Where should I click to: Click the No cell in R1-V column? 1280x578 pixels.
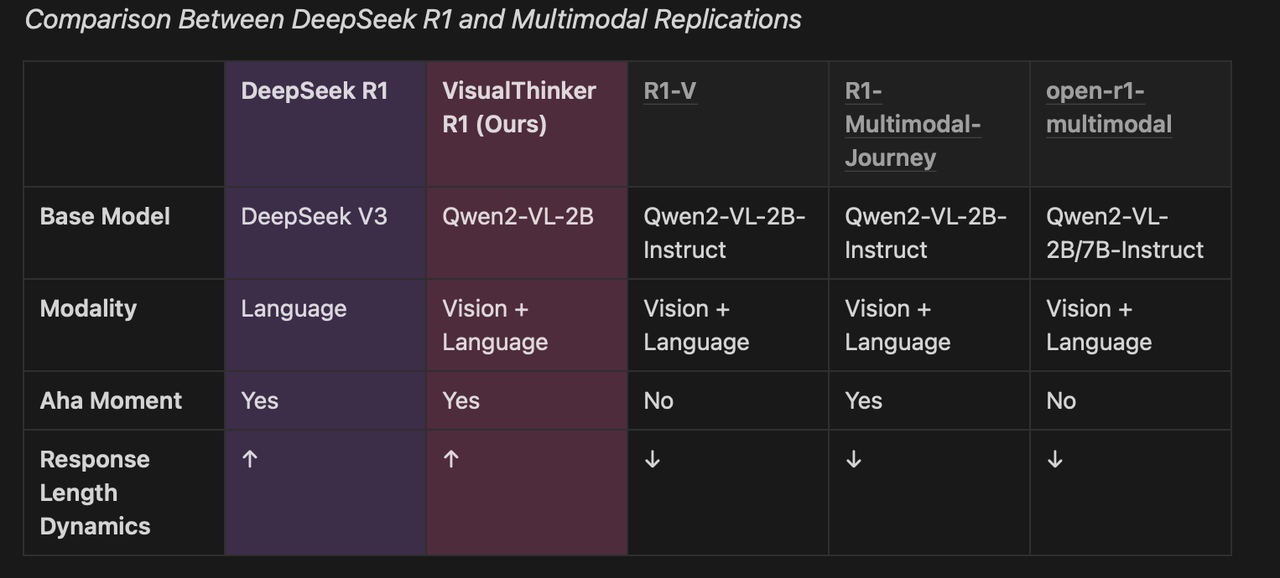coord(659,401)
